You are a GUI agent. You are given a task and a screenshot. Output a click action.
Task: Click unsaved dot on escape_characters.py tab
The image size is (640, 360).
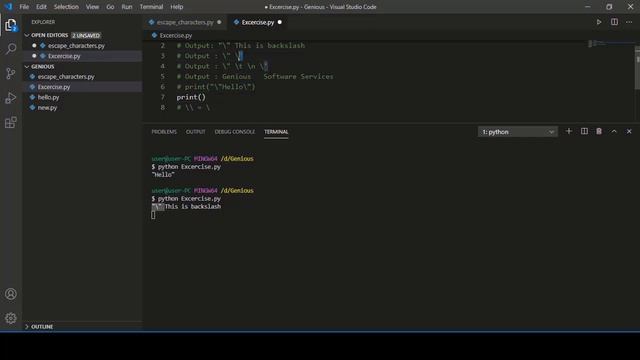[x=219, y=22]
